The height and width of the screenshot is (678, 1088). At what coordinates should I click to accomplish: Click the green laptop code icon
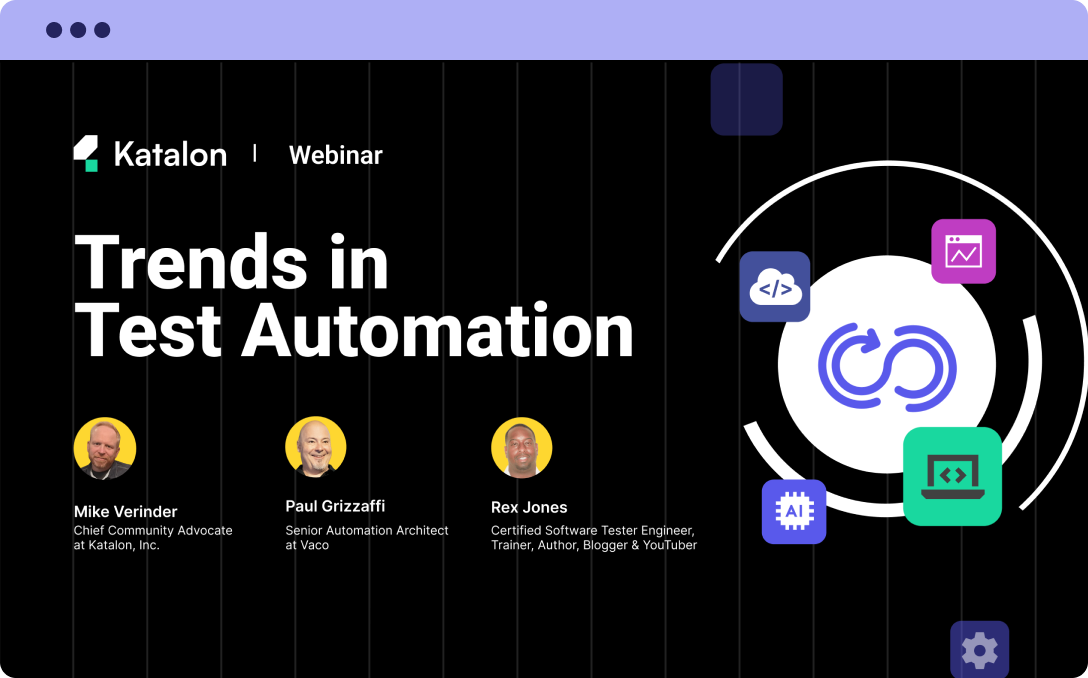point(952,476)
